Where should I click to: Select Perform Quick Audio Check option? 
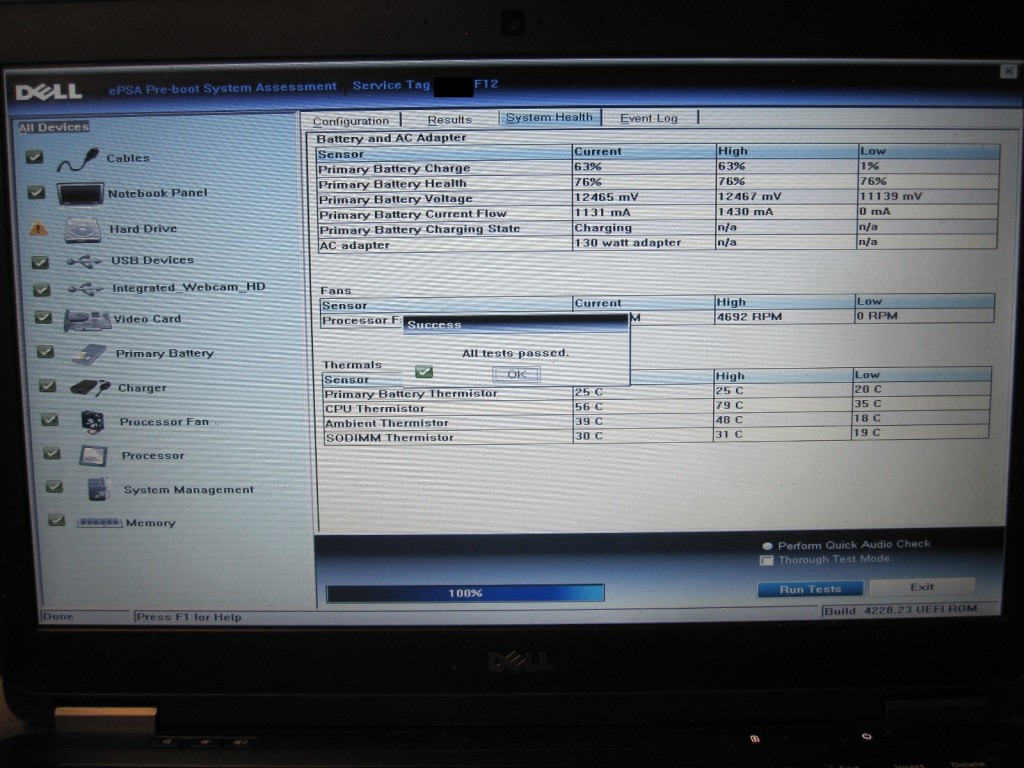[x=767, y=546]
